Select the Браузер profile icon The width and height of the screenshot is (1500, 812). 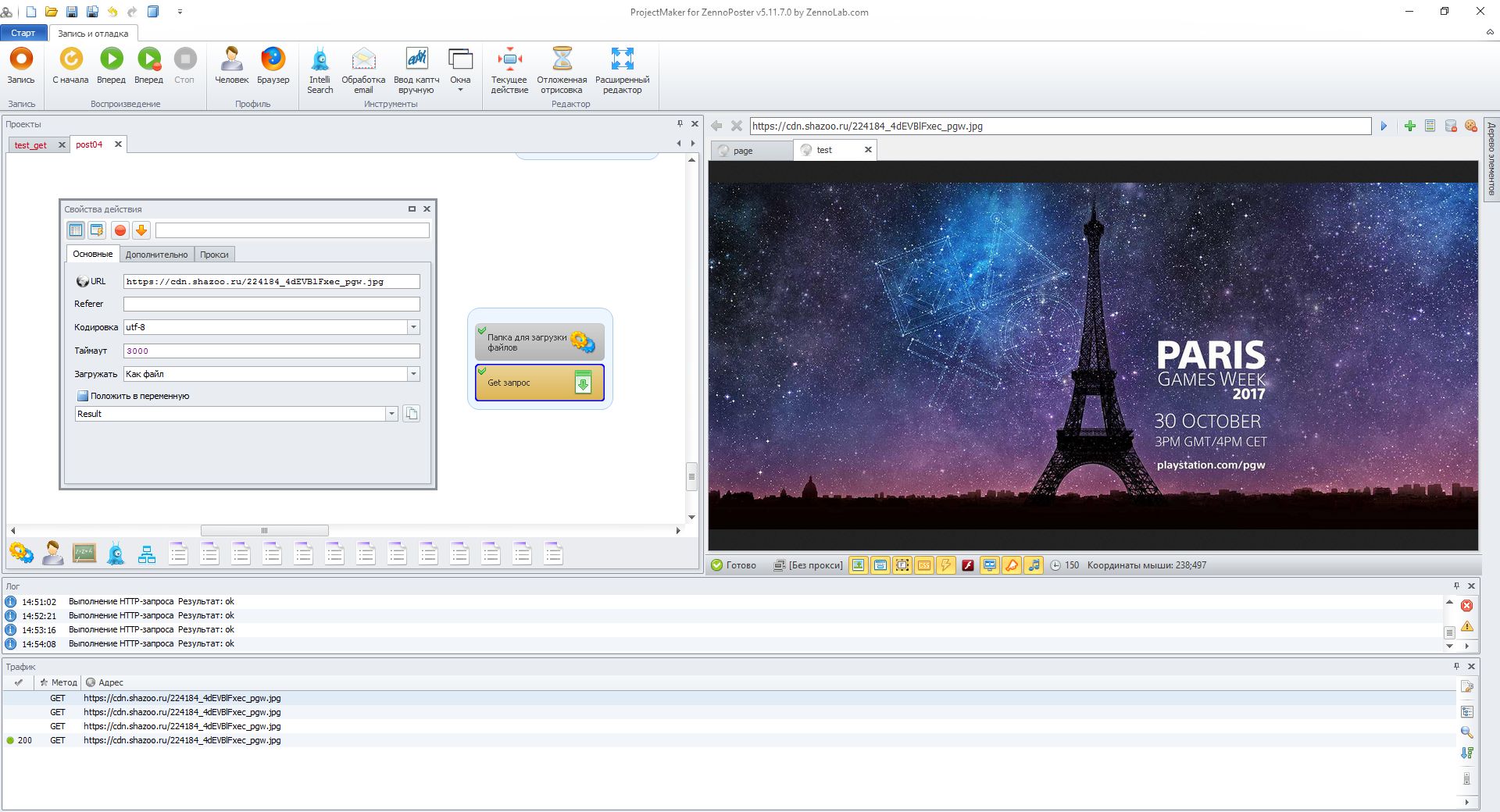(x=273, y=60)
